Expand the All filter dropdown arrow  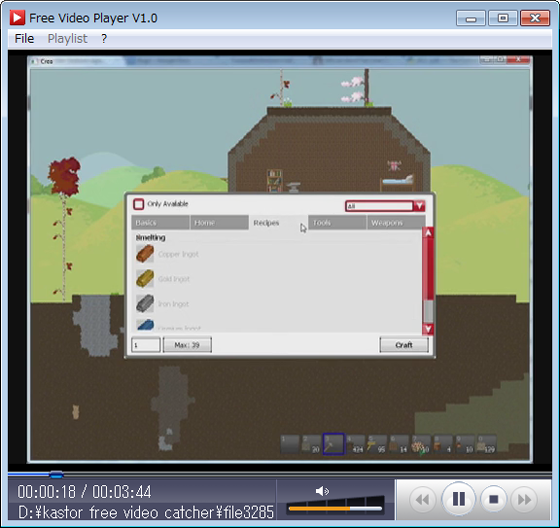tap(419, 206)
